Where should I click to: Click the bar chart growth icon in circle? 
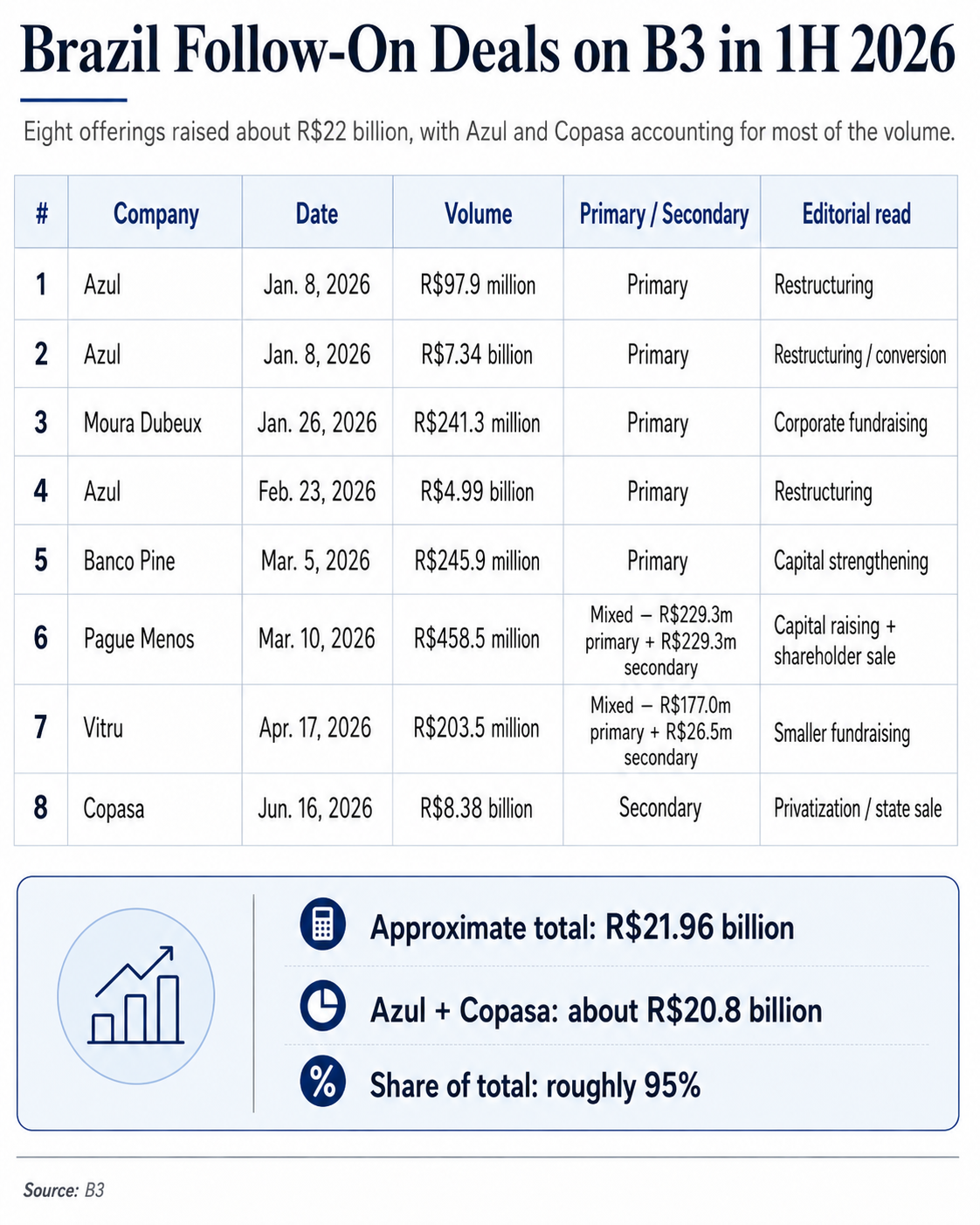(x=136, y=997)
